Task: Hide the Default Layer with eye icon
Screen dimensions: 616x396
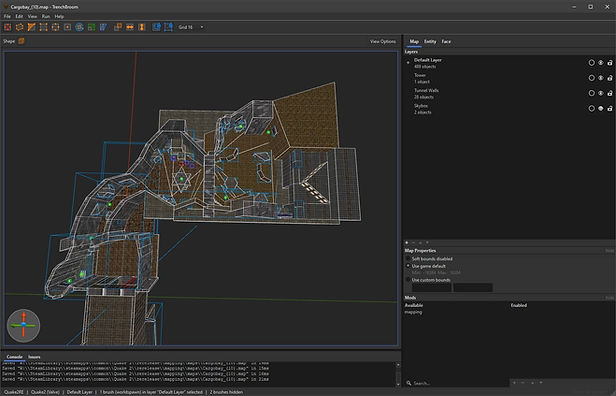Action: 601,62
